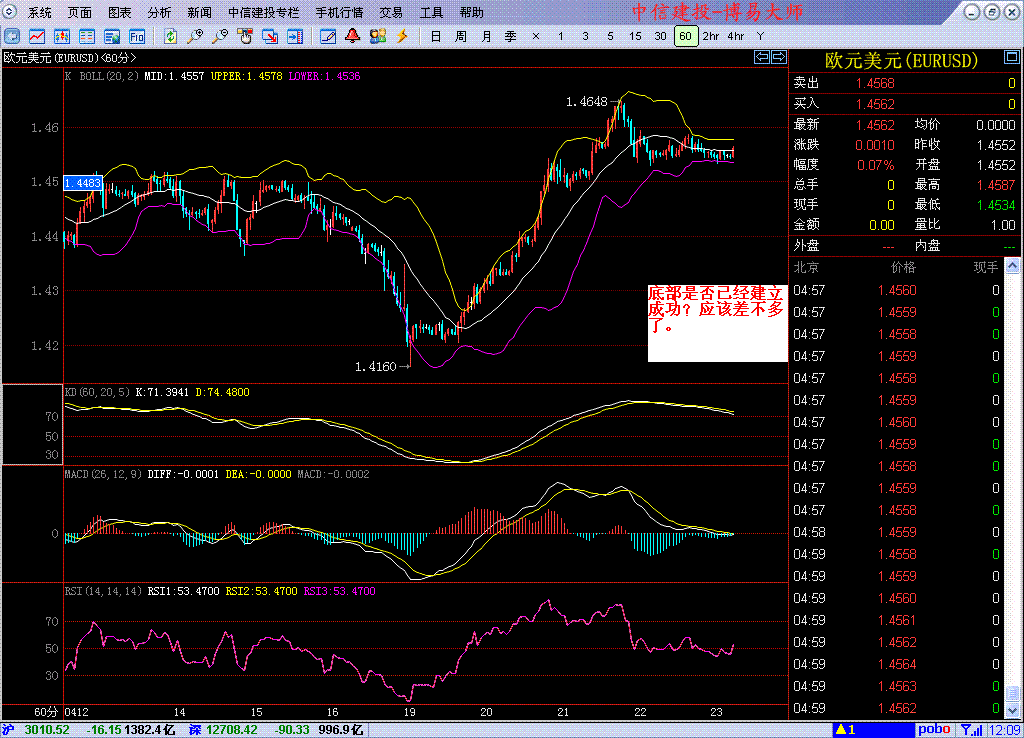Select the 15 minute period
Screen dimensions: 1024x738
635,37
